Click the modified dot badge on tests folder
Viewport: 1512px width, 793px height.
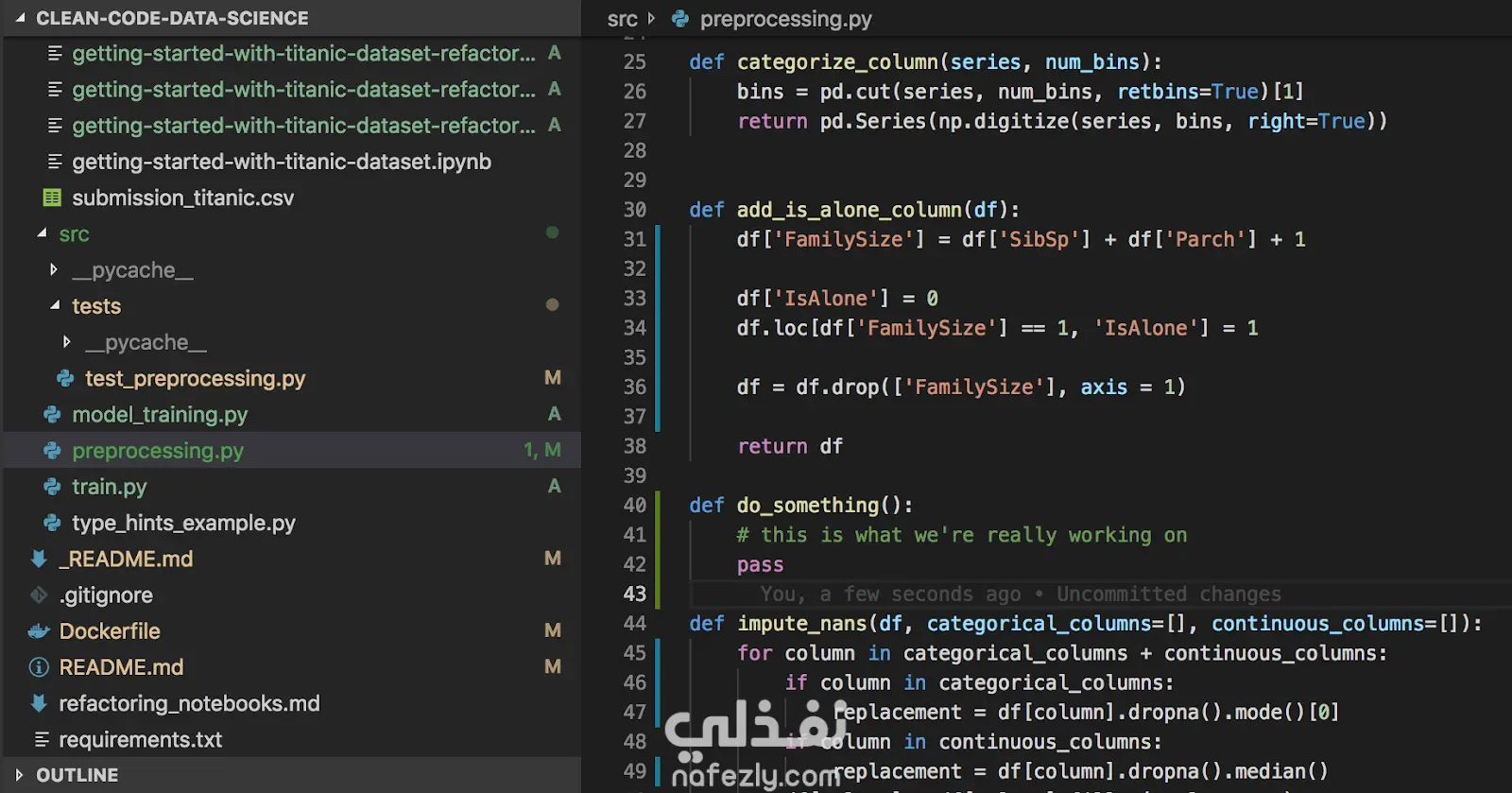click(x=553, y=304)
